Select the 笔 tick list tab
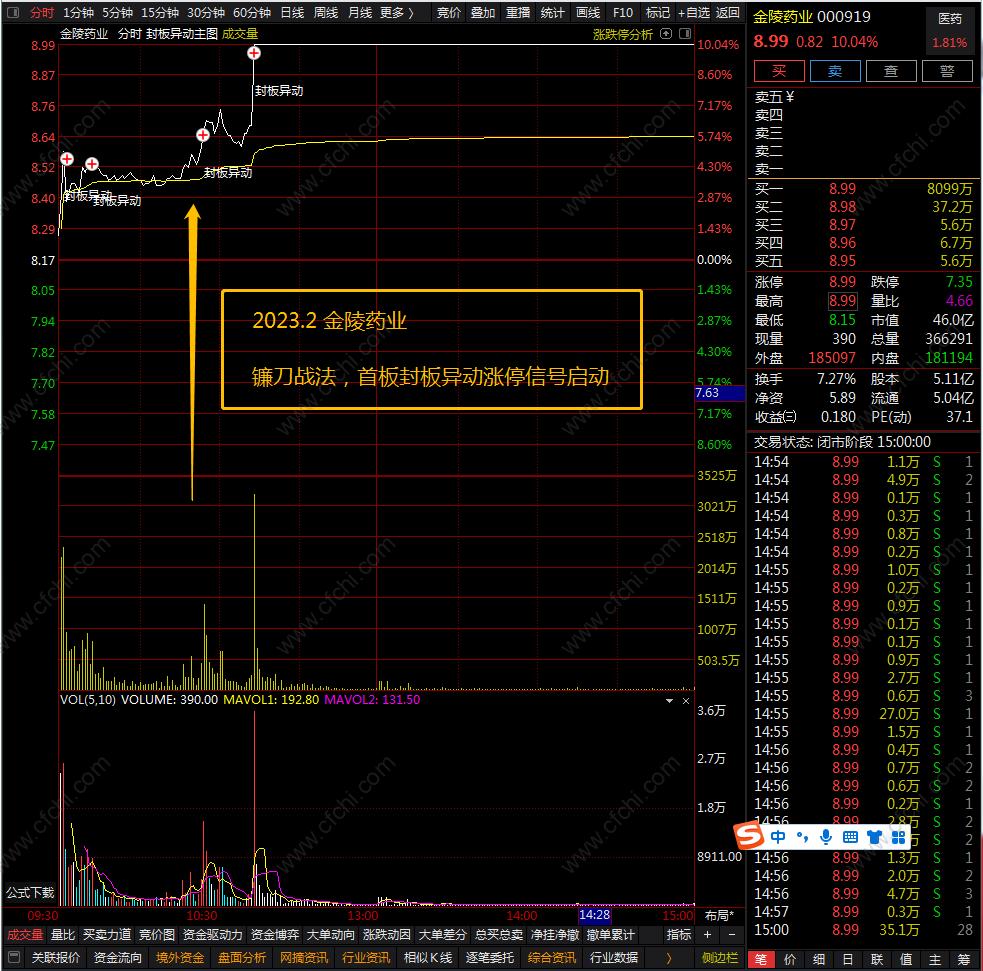The width and height of the screenshot is (983, 971). pyautogui.click(x=760, y=960)
